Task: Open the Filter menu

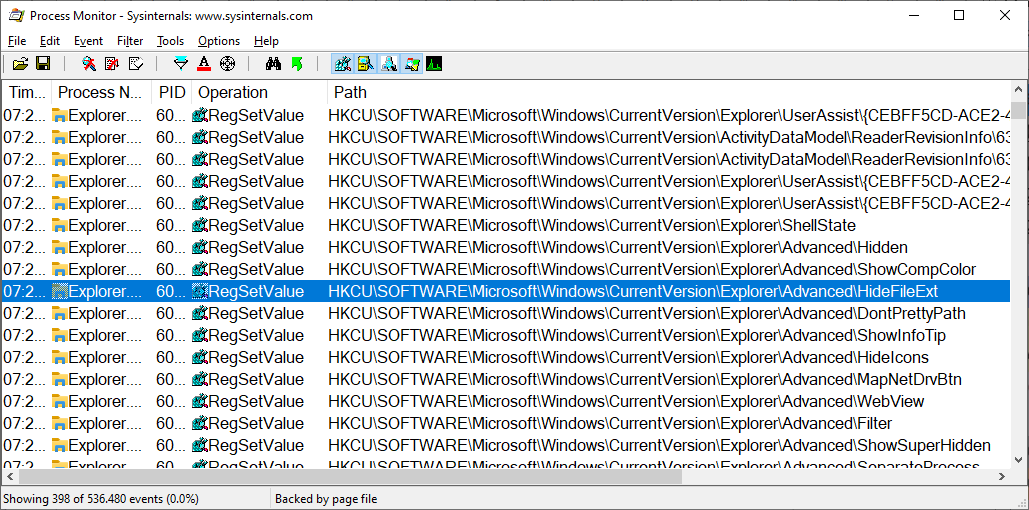Action: 130,41
